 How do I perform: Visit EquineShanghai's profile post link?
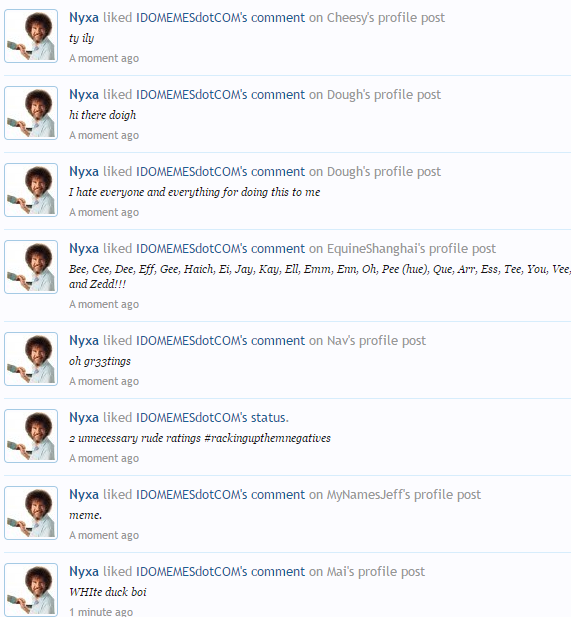click(411, 249)
